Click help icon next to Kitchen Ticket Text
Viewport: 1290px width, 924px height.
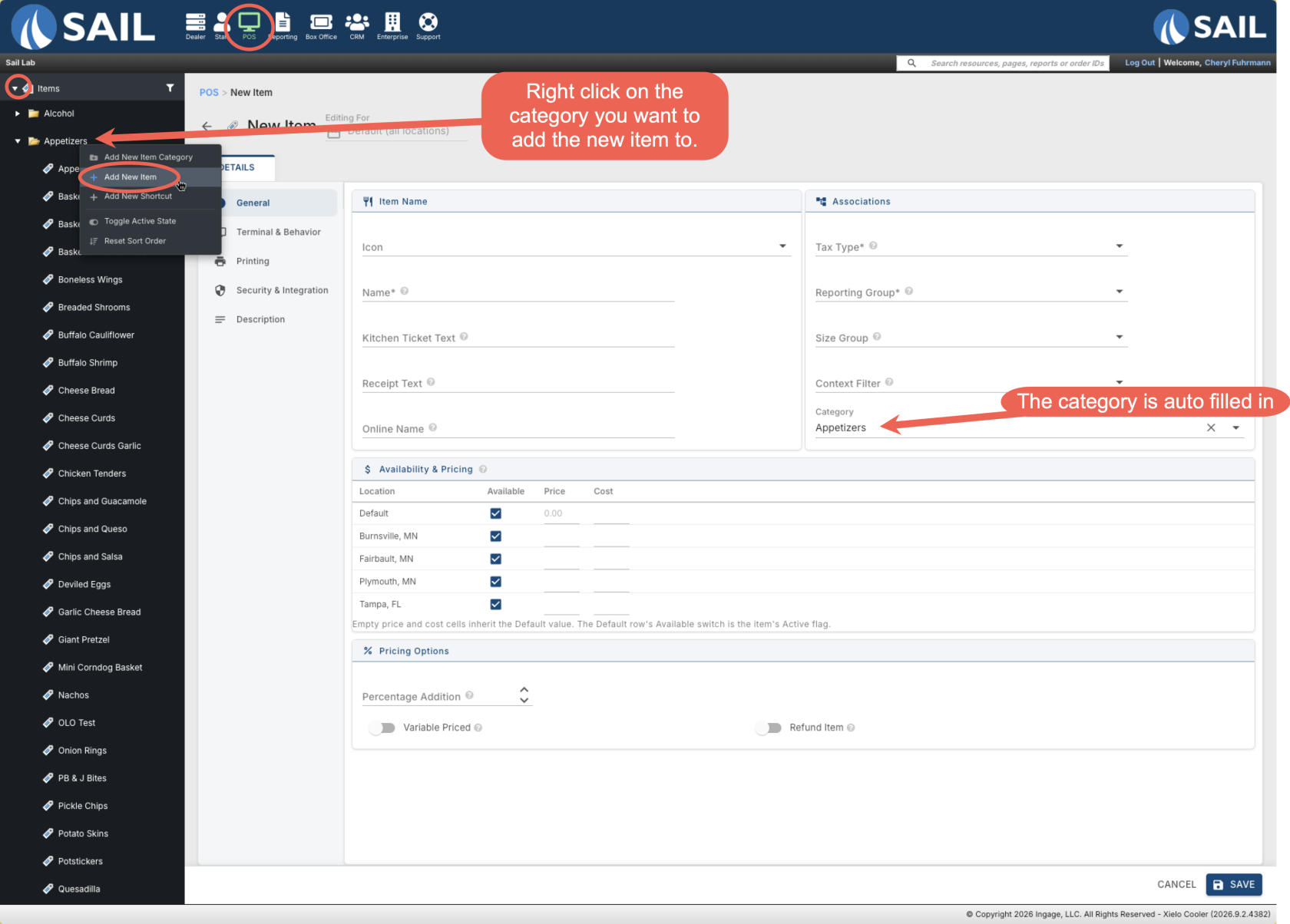pos(464,337)
